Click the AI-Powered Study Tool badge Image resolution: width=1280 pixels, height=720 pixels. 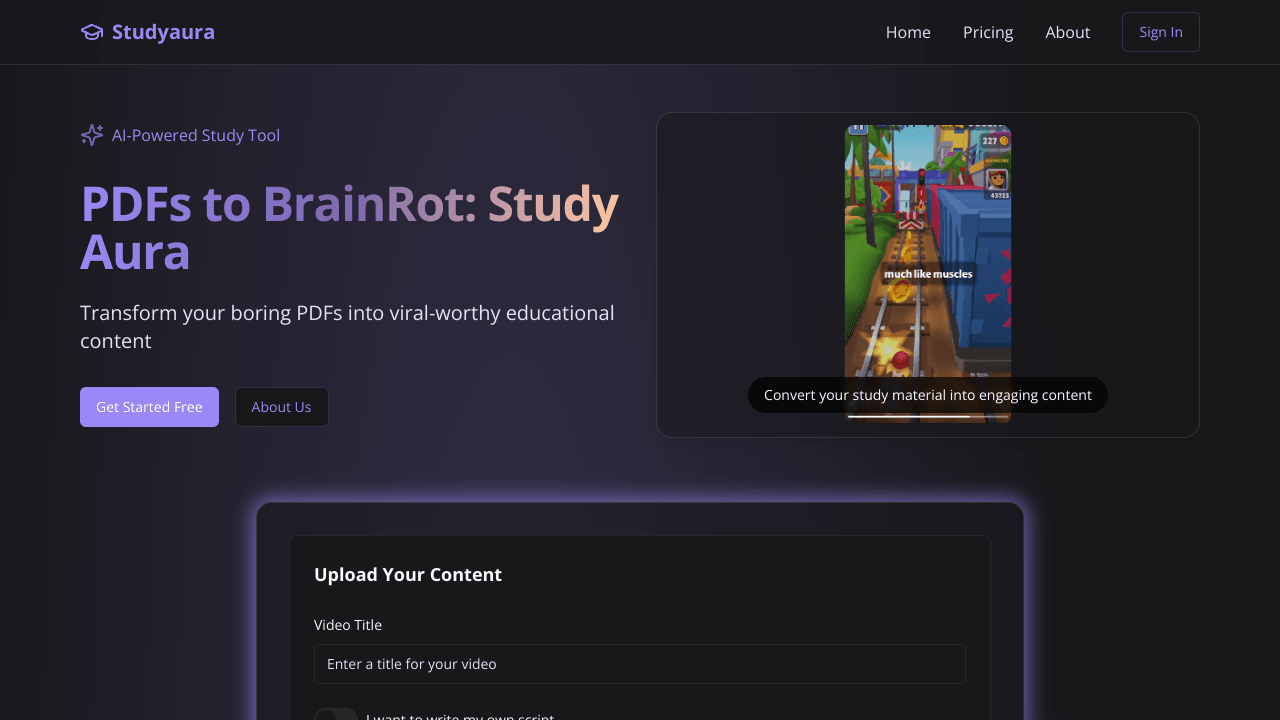tap(180, 135)
